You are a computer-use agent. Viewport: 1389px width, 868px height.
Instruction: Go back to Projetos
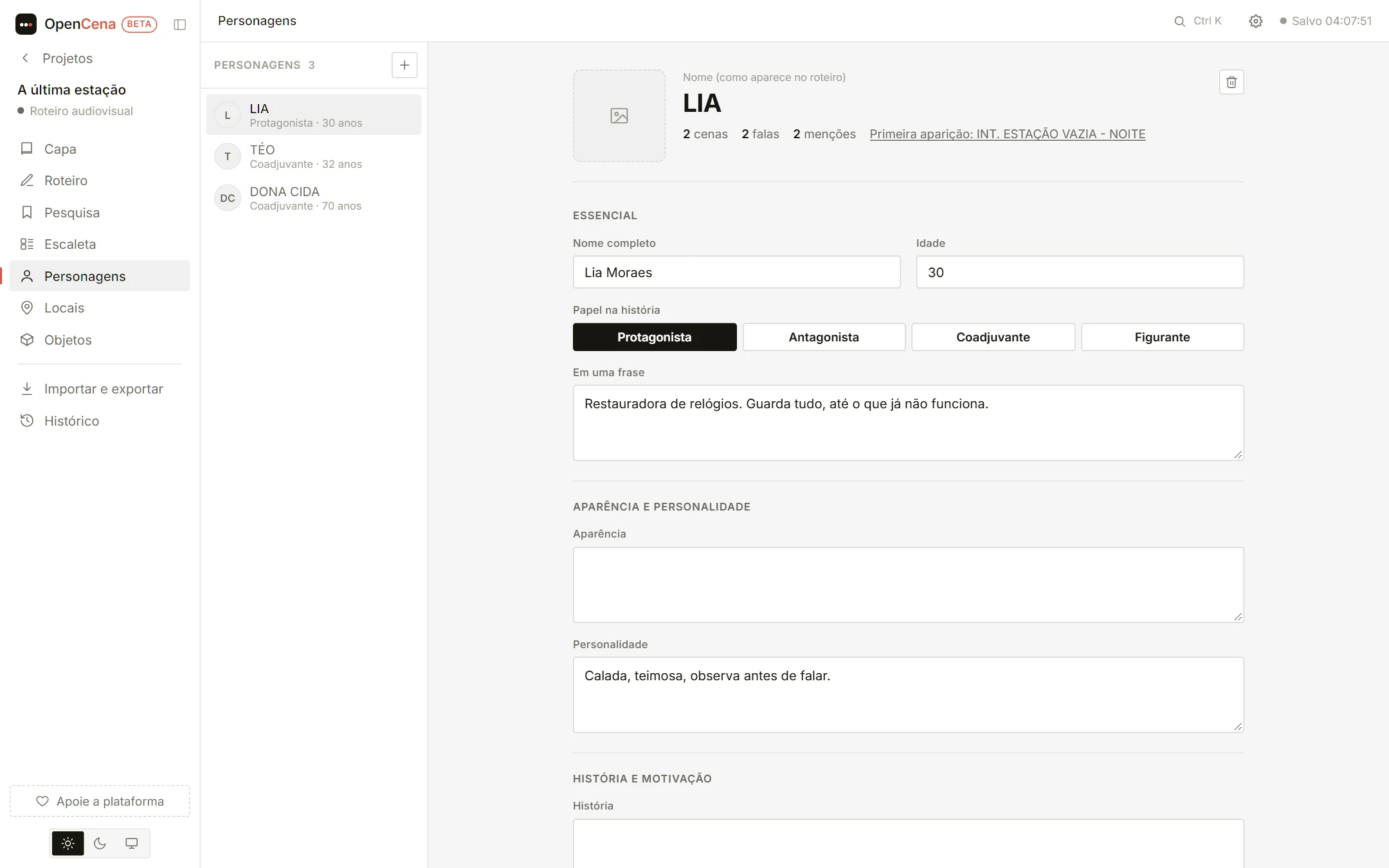pos(57,59)
